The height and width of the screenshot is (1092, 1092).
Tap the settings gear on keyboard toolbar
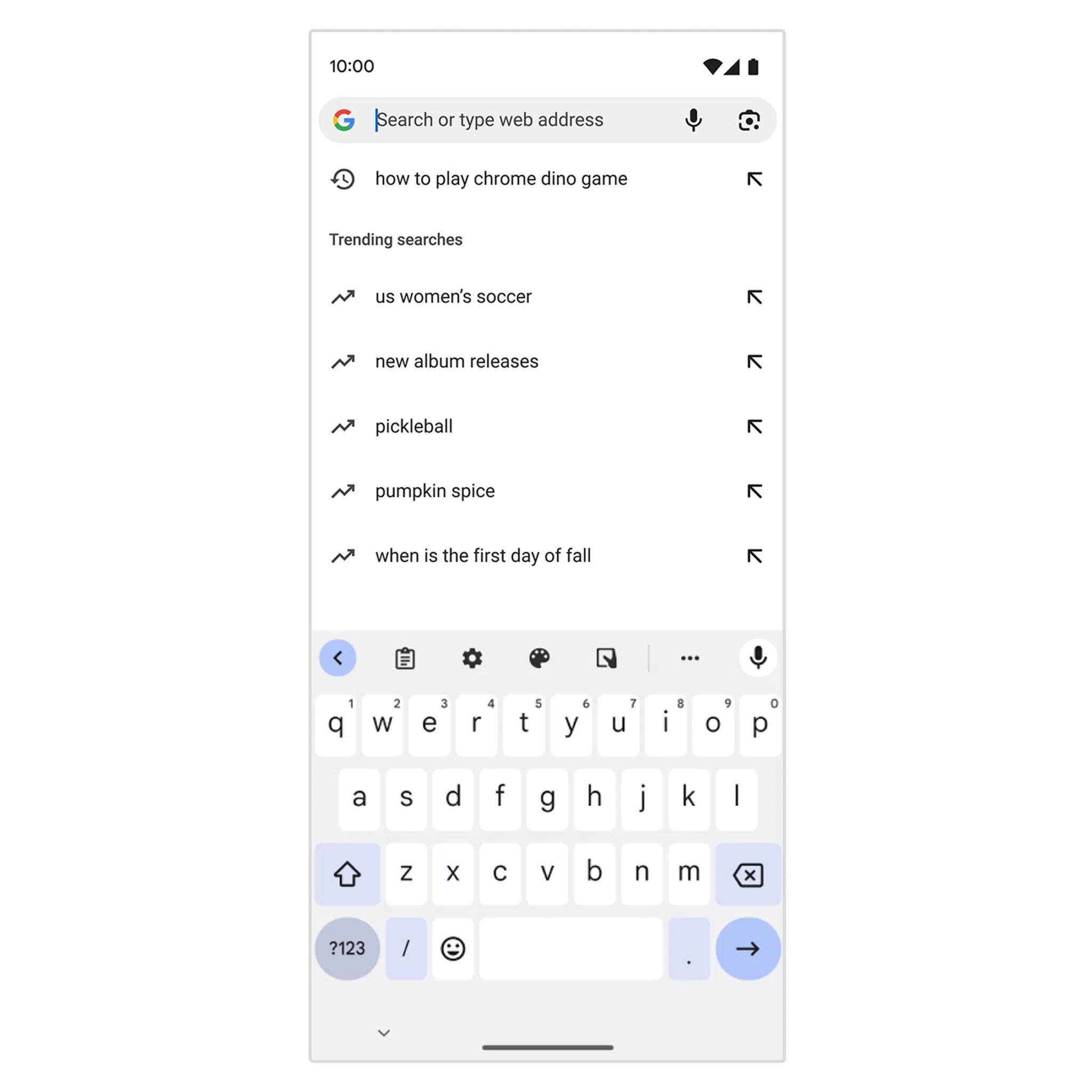click(471, 658)
